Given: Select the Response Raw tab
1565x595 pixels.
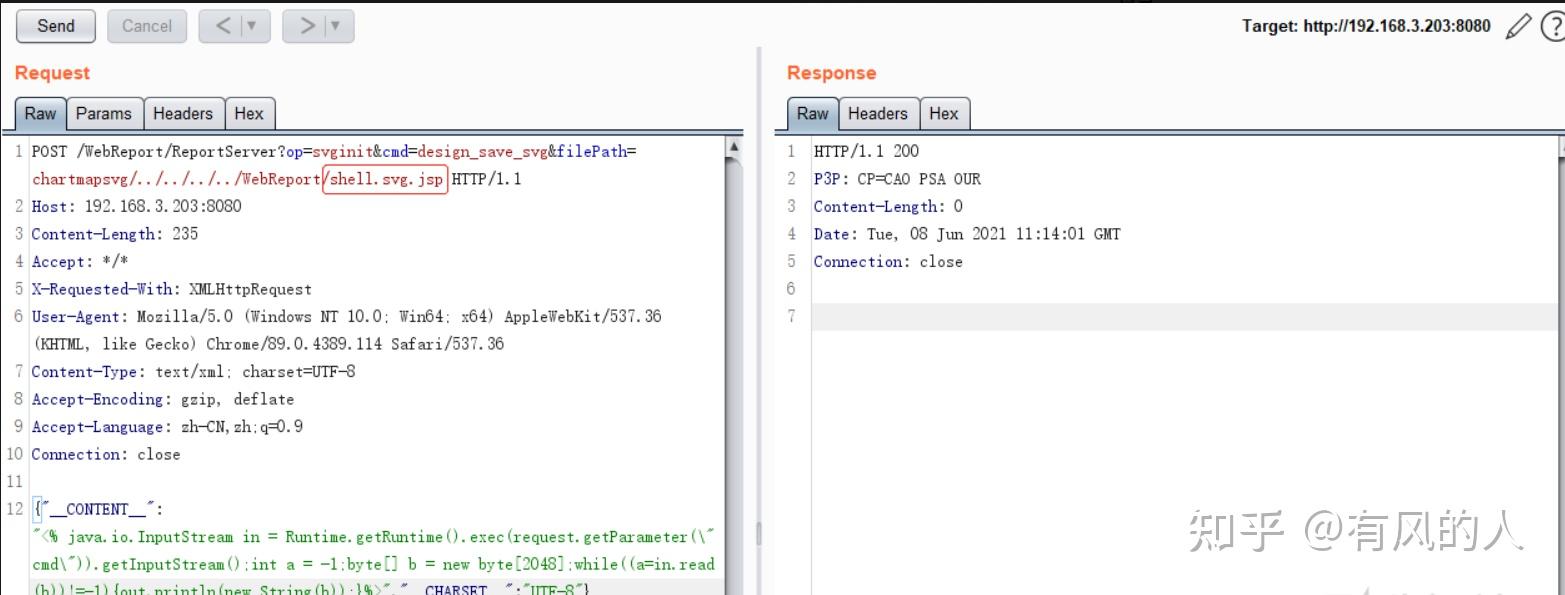Looking at the screenshot, I should pyautogui.click(x=812, y=114).
